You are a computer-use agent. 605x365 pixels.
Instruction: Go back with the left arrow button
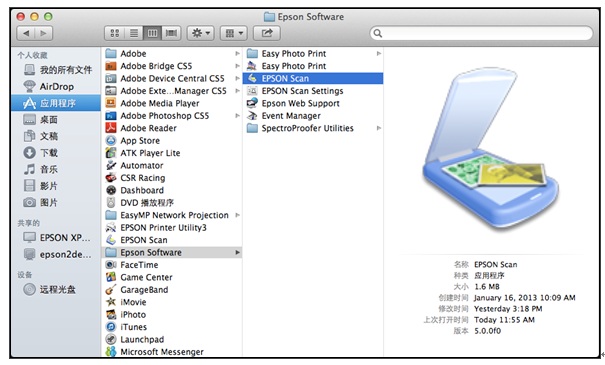pos(26,33)
